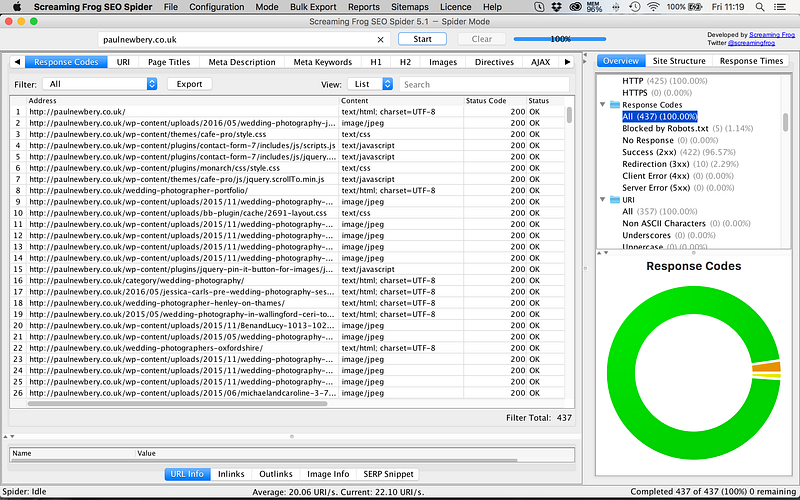Click the crawl progress bar at 100%
Screen dimensions: 800x500
click(560, 39)
